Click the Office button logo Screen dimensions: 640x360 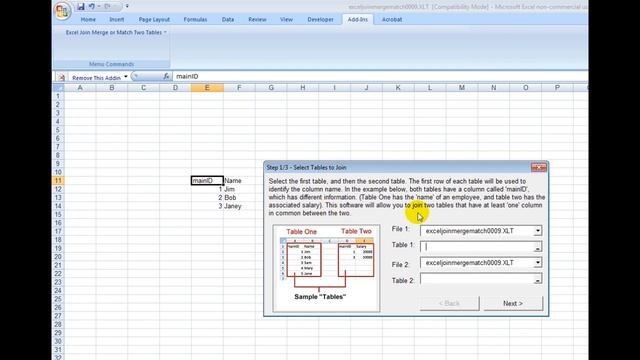(x=62, y=11)
